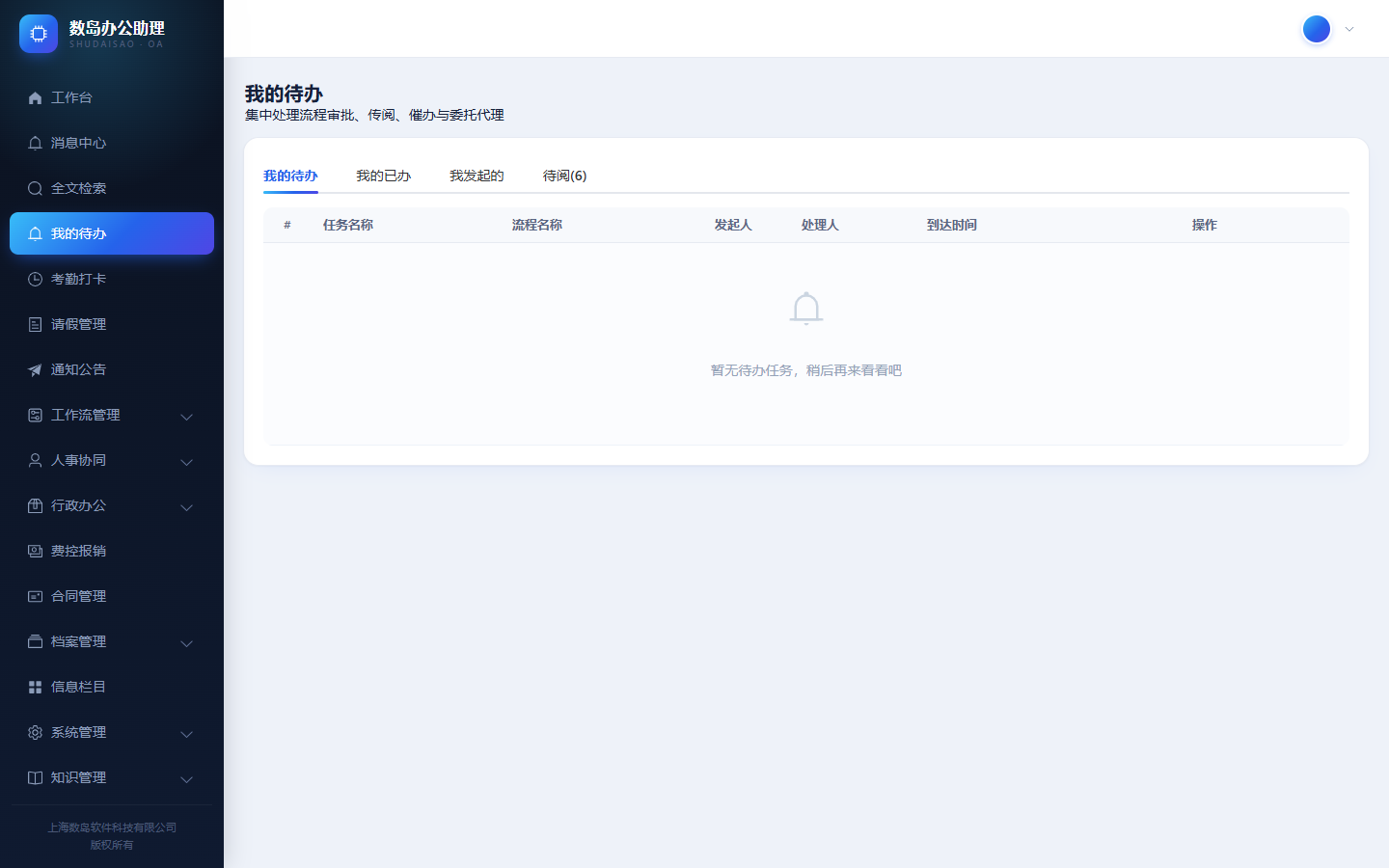Viewport: 1389px width, 868px height.
Task: Click the 系统管理 gear icon
Action: pos(35,732)
